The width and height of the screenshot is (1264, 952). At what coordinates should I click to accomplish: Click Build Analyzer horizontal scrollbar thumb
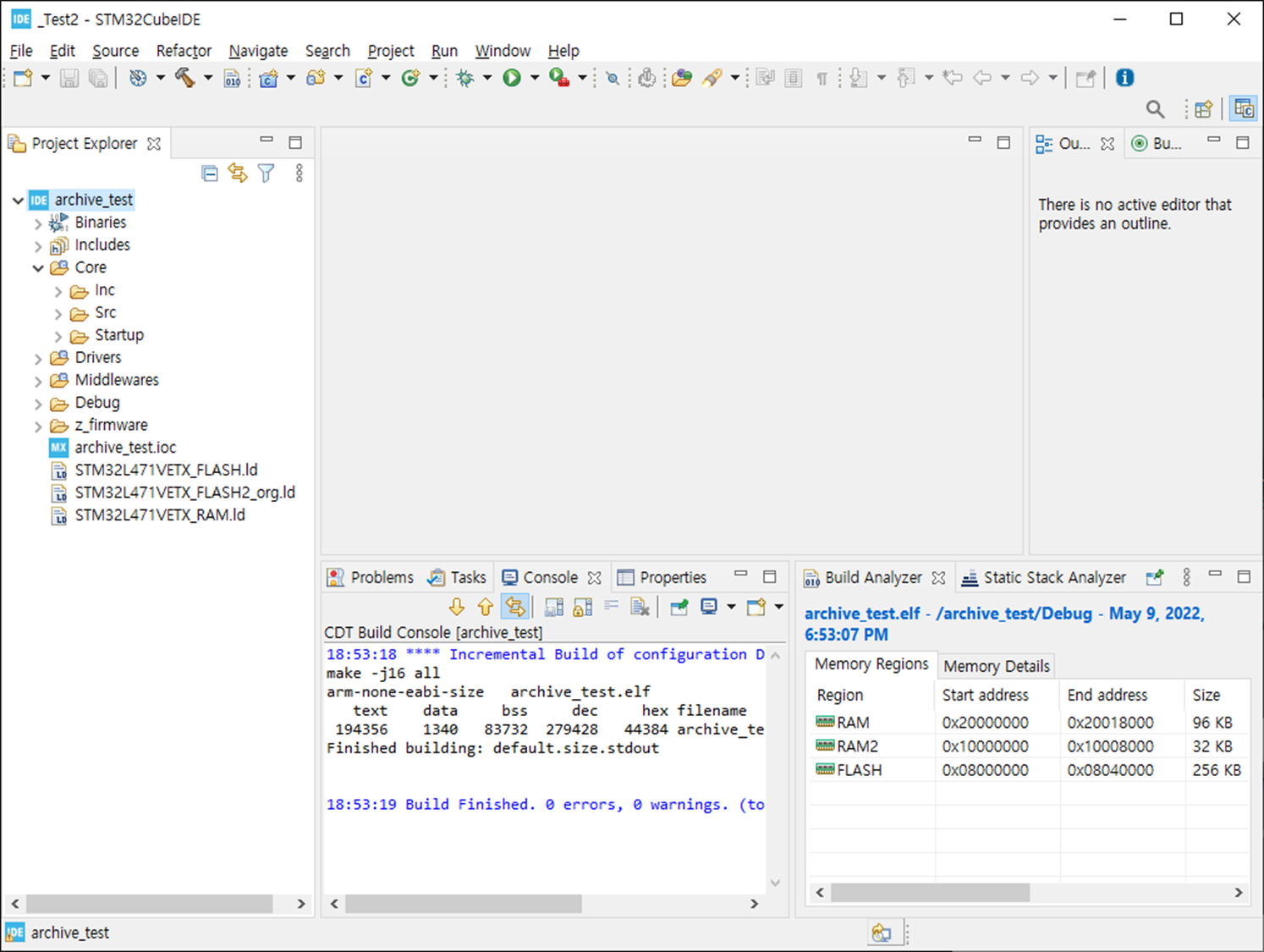pos(931,893)
